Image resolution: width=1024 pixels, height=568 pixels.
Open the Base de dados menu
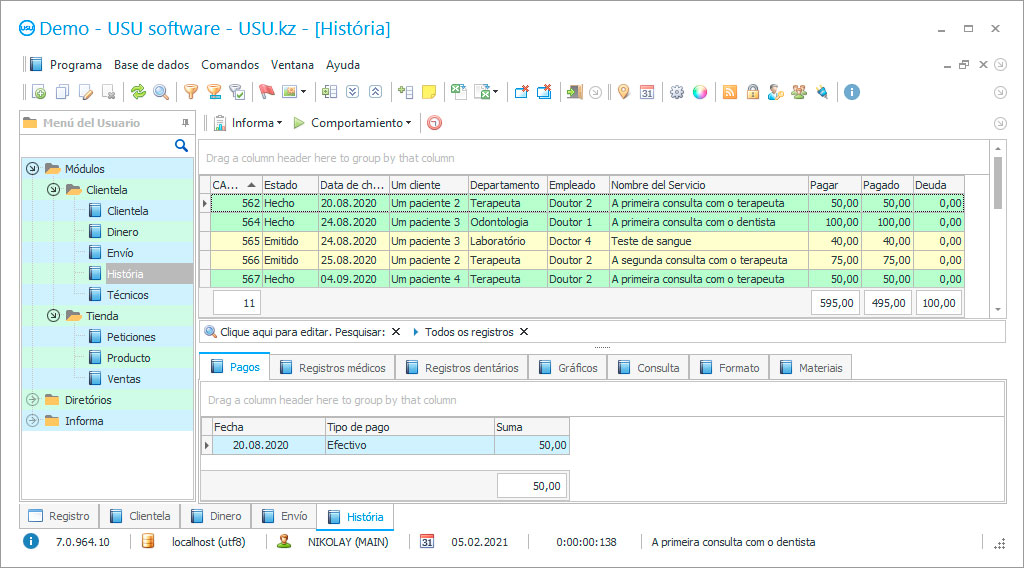[x=151, y=65]
